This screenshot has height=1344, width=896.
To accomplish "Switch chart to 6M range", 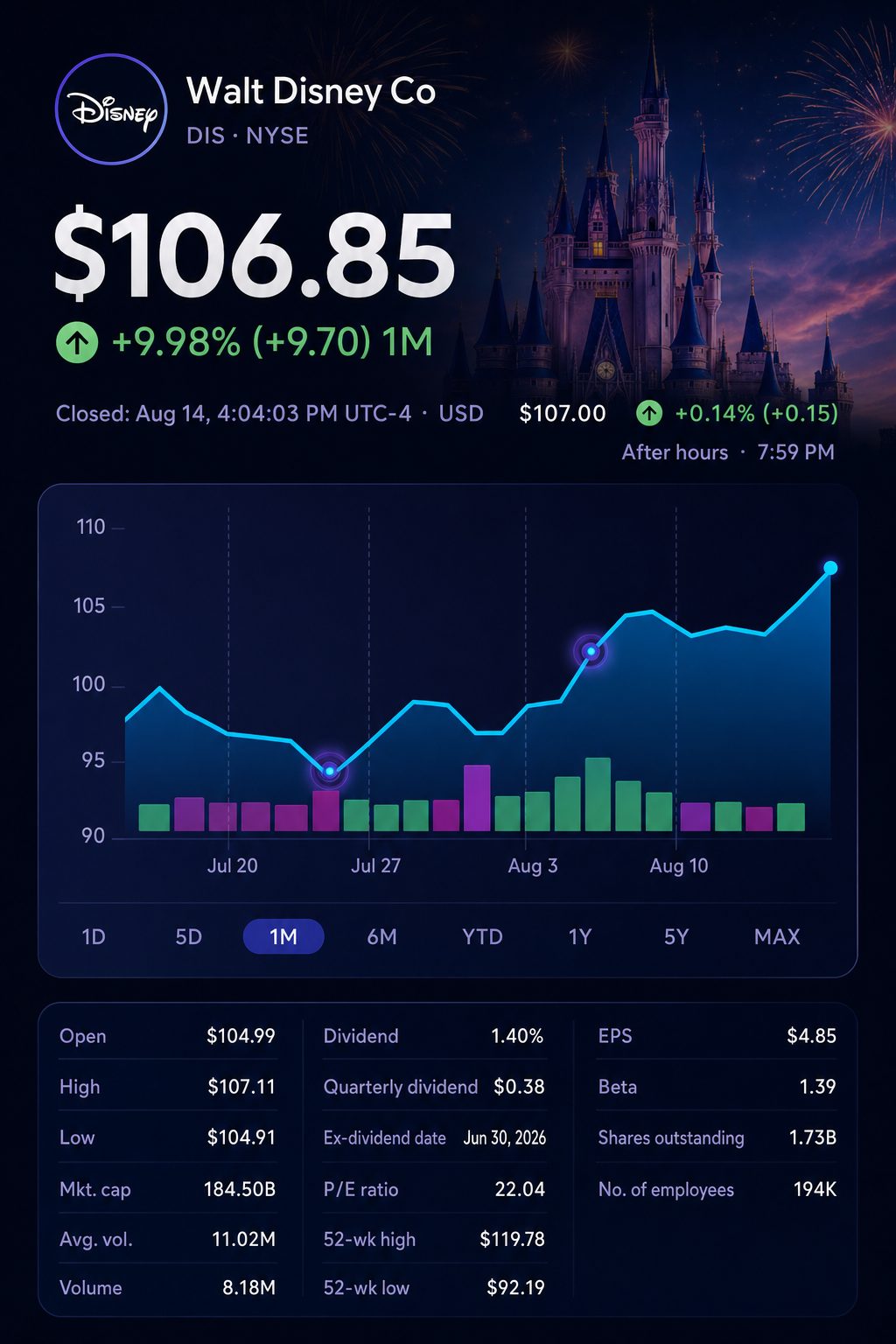I will [381, 937].
